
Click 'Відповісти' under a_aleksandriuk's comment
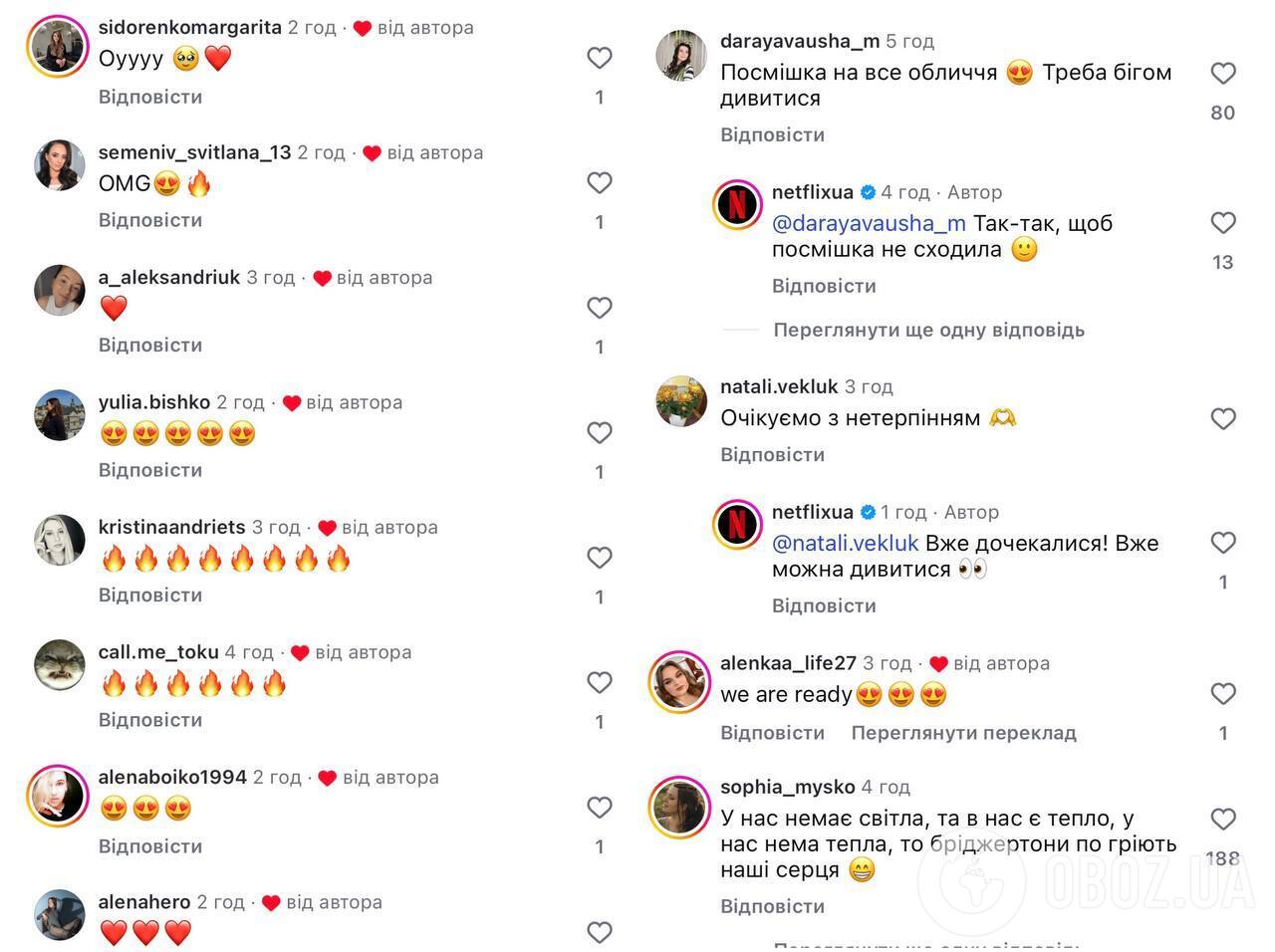pyautogui.click(x=150, y=346)
